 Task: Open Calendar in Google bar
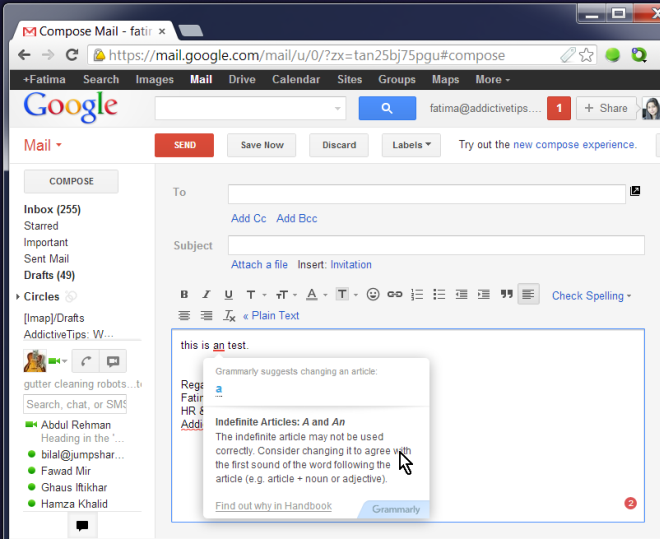click(296, 80)
